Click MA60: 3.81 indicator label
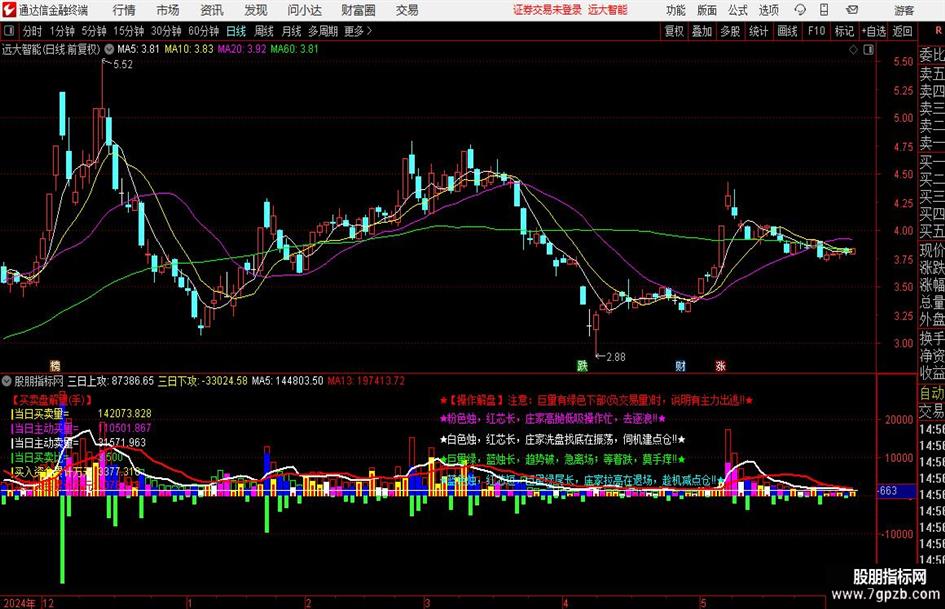The height and width of the screenshot is (609, 945). [x=295, y=49]
